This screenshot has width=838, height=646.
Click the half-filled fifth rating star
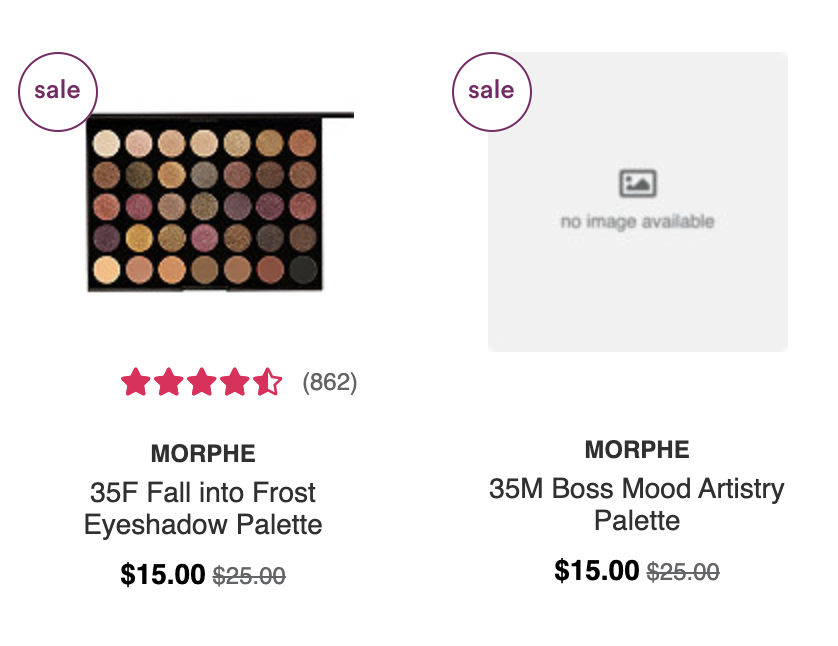coord(268,382)
